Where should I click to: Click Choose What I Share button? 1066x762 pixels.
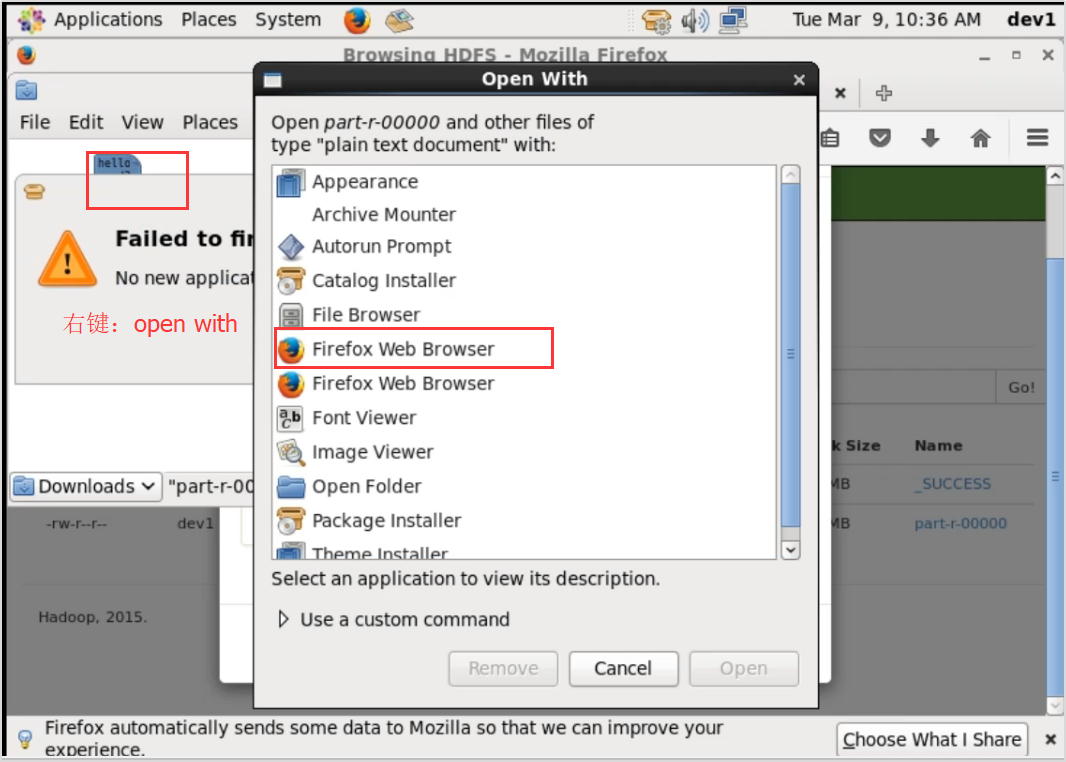point(932,739)
